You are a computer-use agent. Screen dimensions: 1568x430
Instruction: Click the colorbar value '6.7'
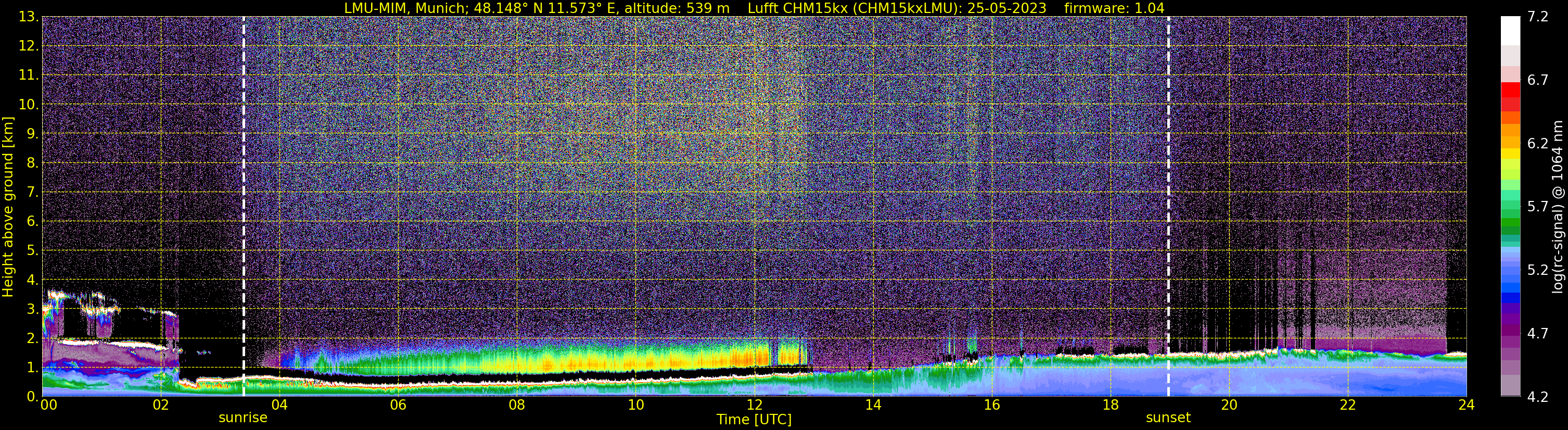[1538, 80]
